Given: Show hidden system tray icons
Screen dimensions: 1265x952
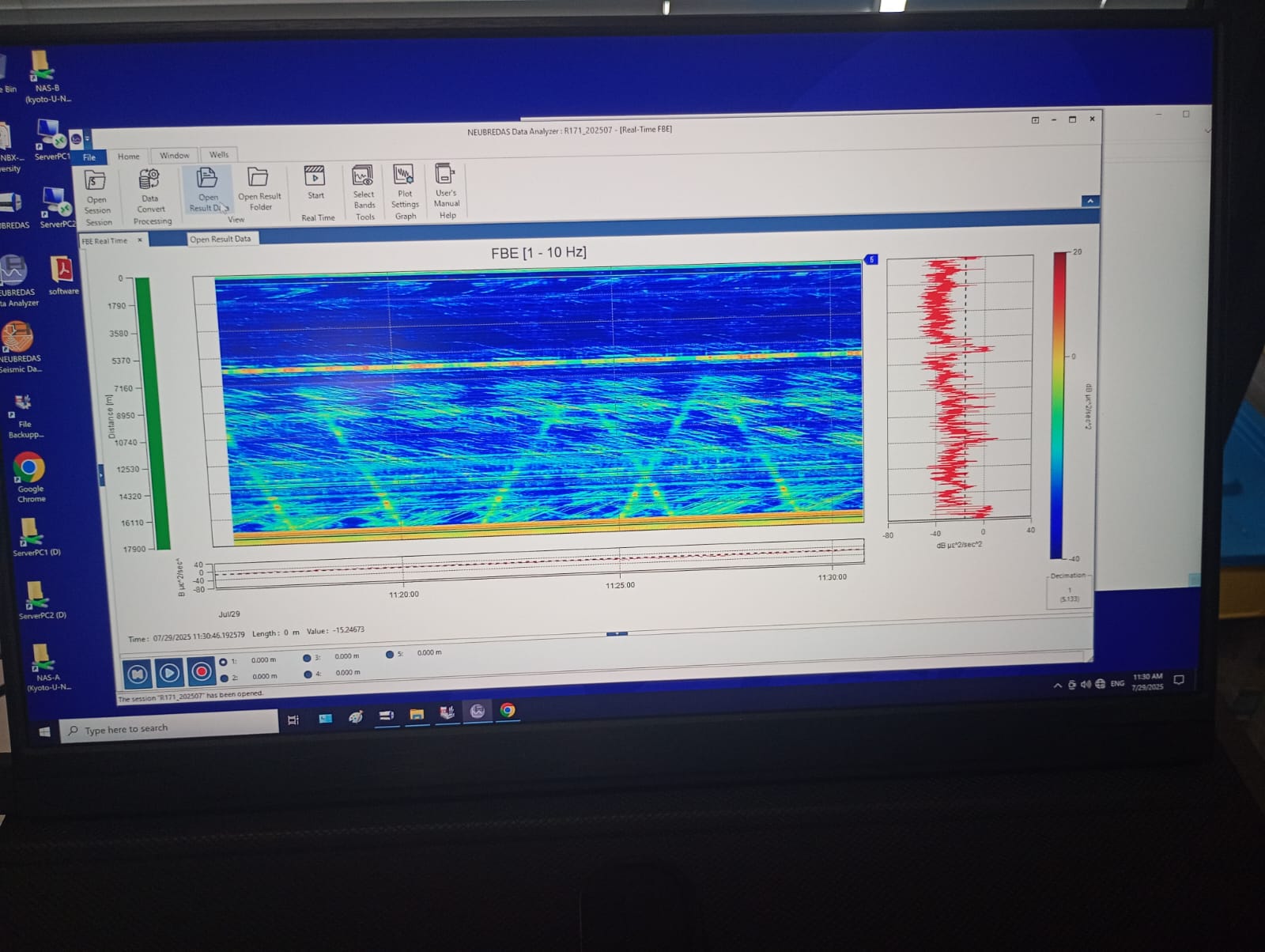Looking at the screenshot, I should coord(1057,686).
